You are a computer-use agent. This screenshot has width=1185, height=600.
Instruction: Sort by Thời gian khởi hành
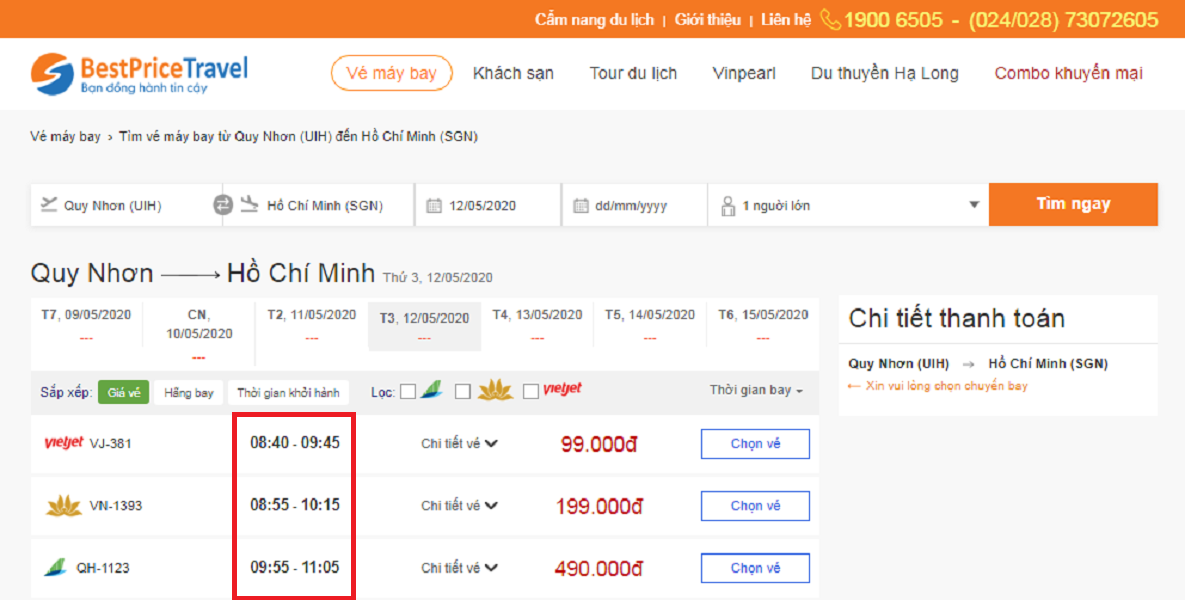(x=288, y=392)
